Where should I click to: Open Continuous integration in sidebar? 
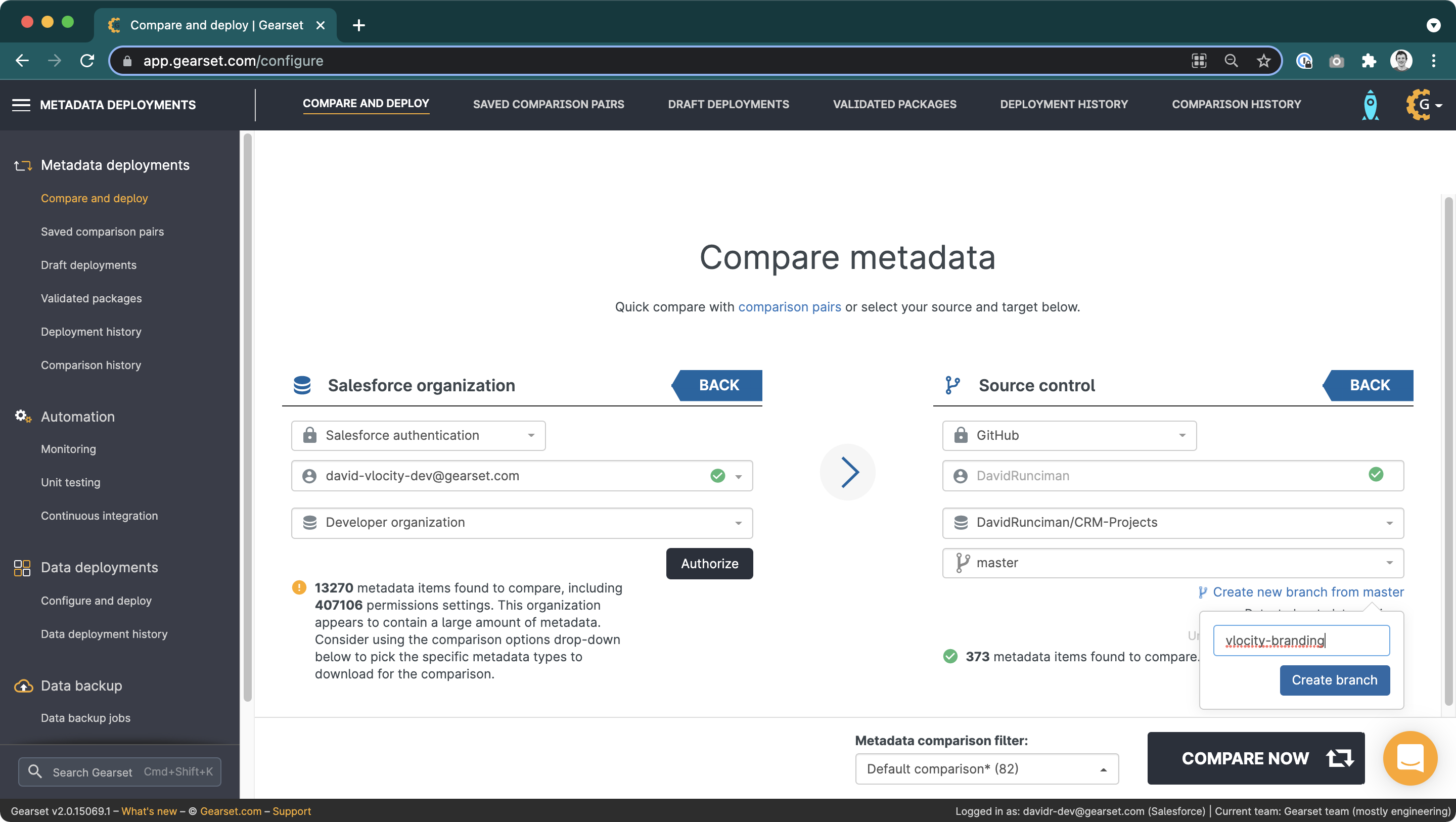coord(100,516)
